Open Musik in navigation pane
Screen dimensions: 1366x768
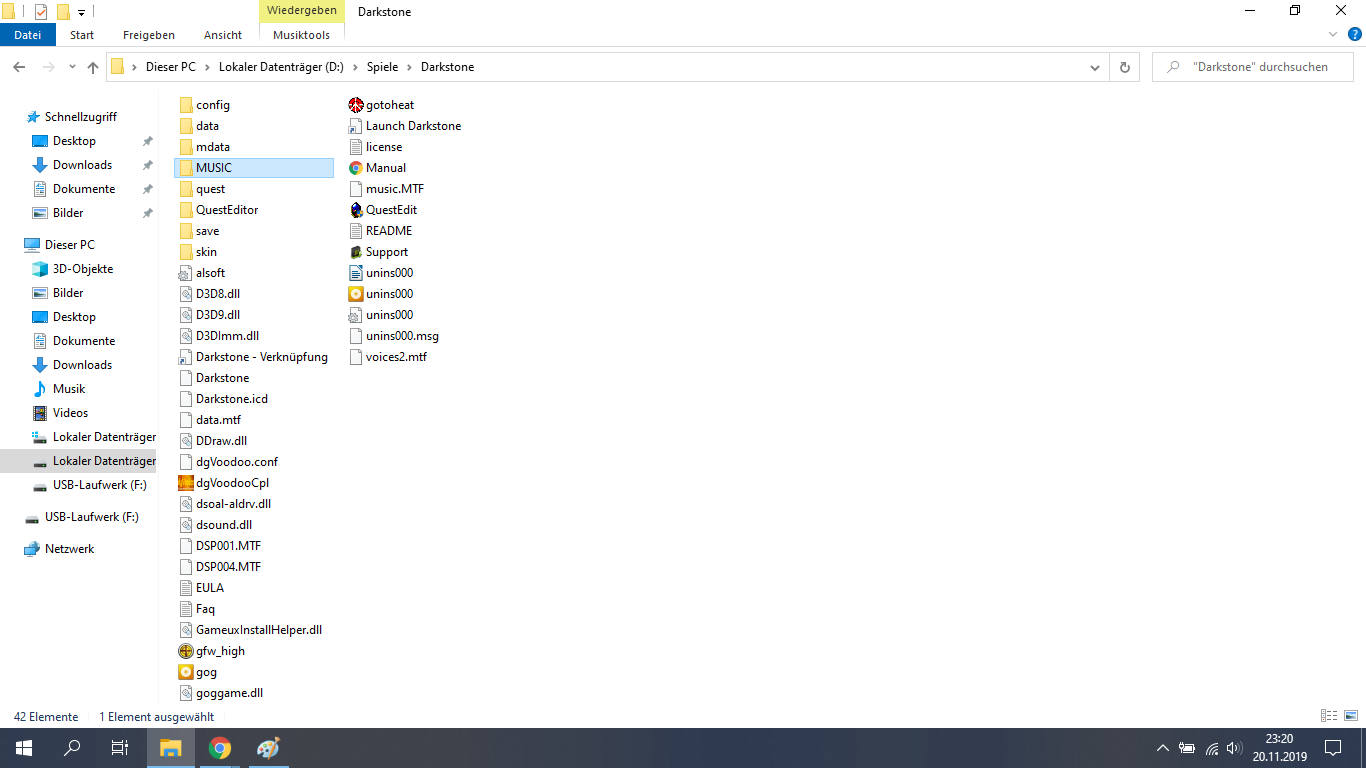tap(69, 389)
